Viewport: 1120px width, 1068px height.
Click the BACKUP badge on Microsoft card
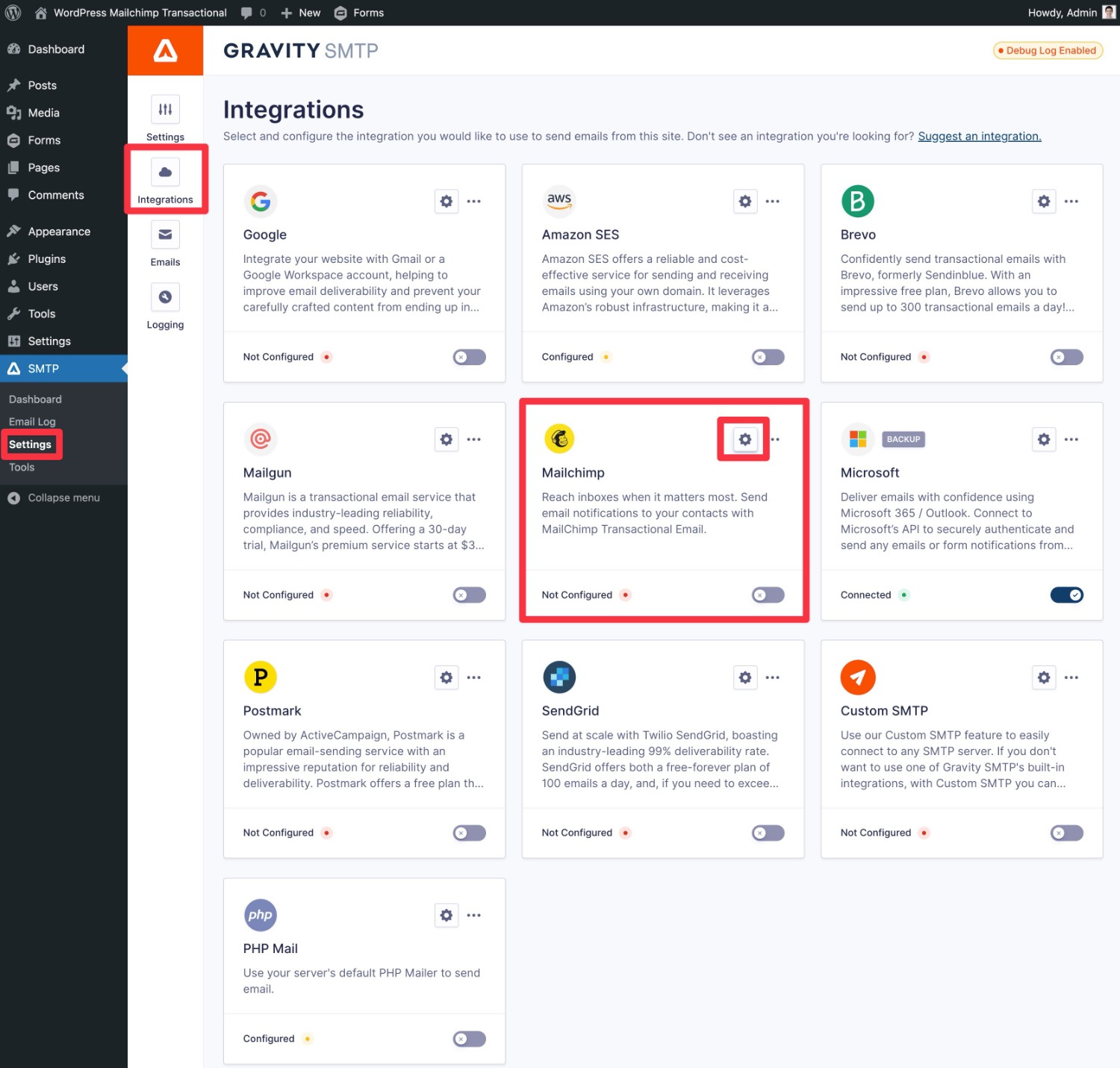pyautogui.click(x=903, y=439)
